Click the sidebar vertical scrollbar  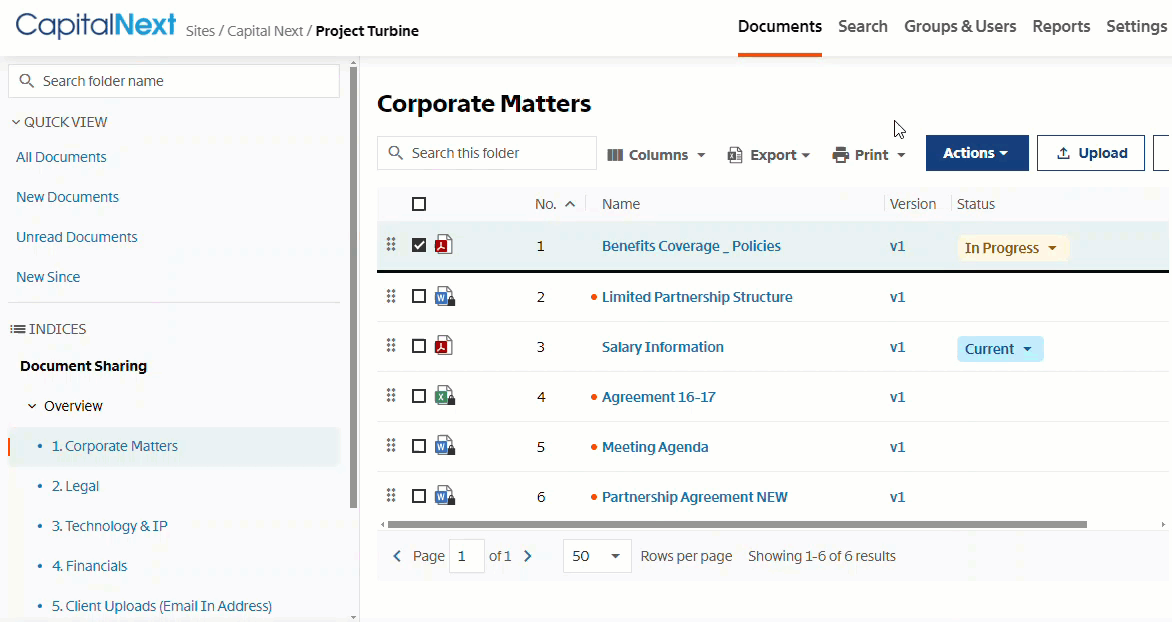[354, 288]
